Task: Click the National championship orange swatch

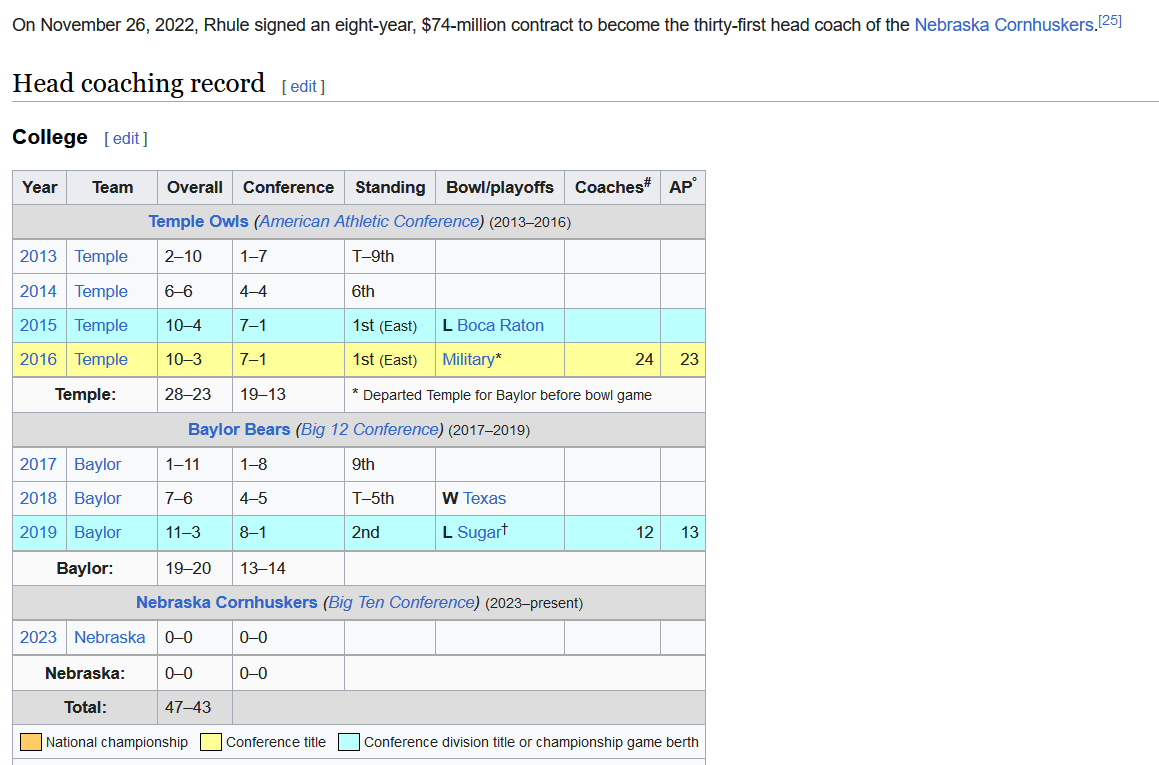Action: click(30, 742)
